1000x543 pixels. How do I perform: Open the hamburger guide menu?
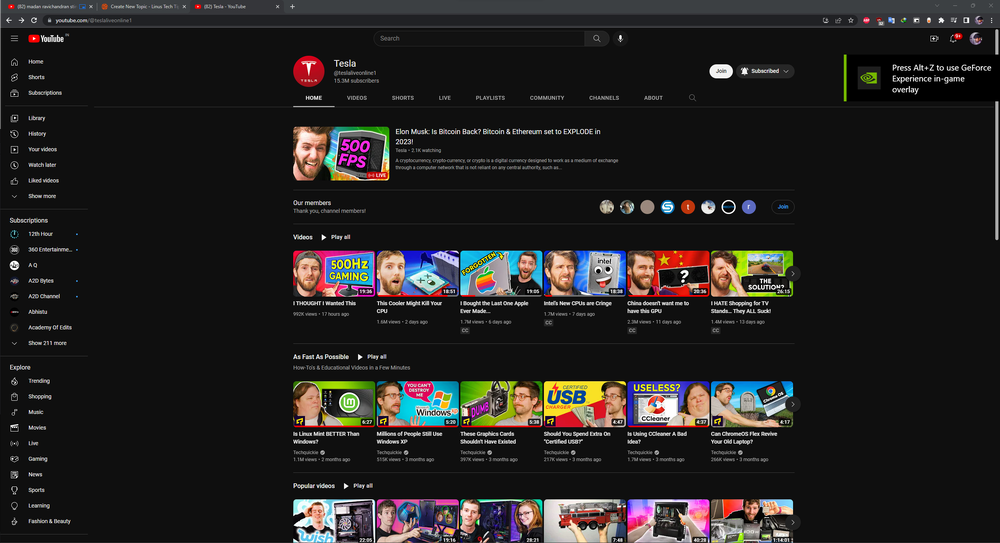[14, 38]
